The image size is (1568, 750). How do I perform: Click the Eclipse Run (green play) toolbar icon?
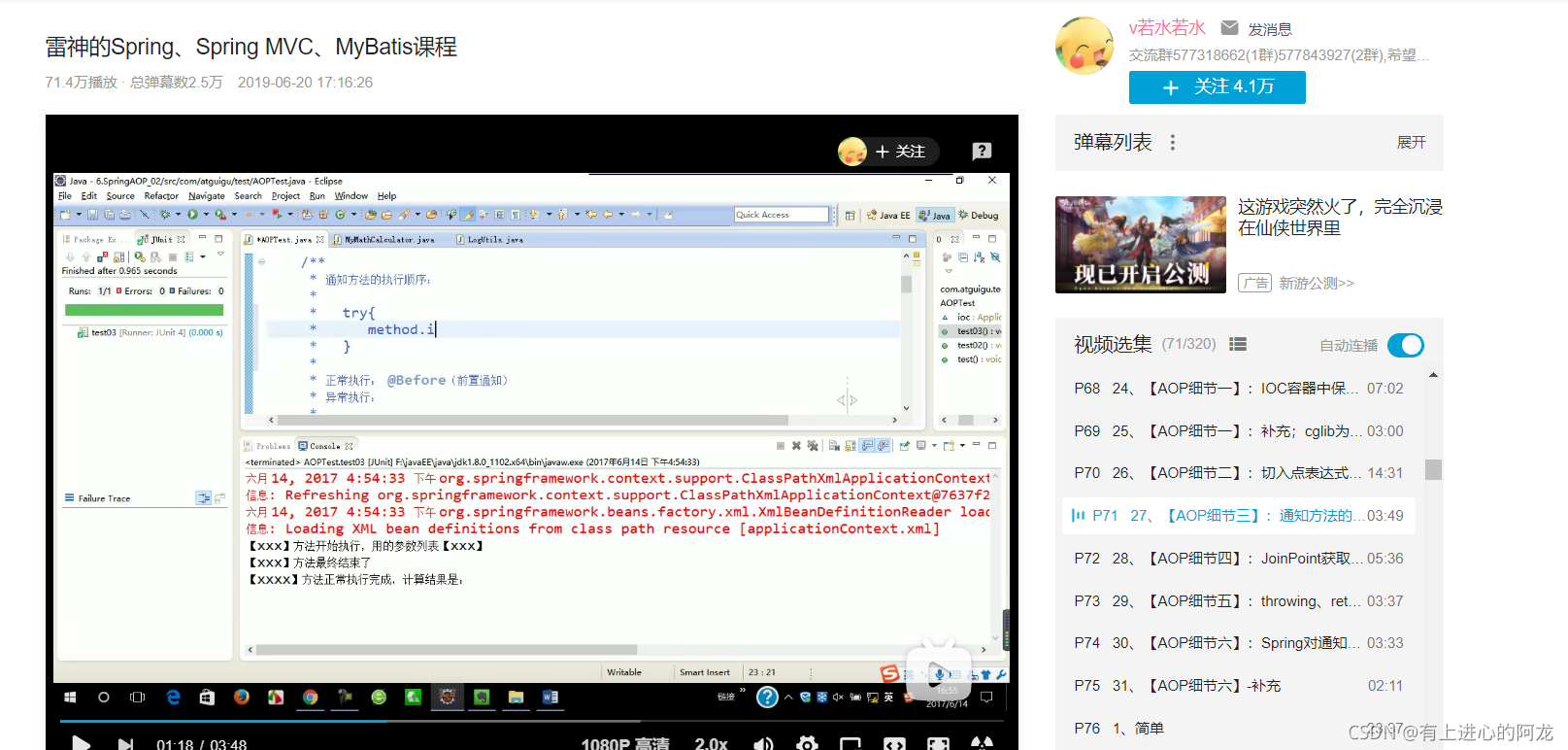click(192, 215)
